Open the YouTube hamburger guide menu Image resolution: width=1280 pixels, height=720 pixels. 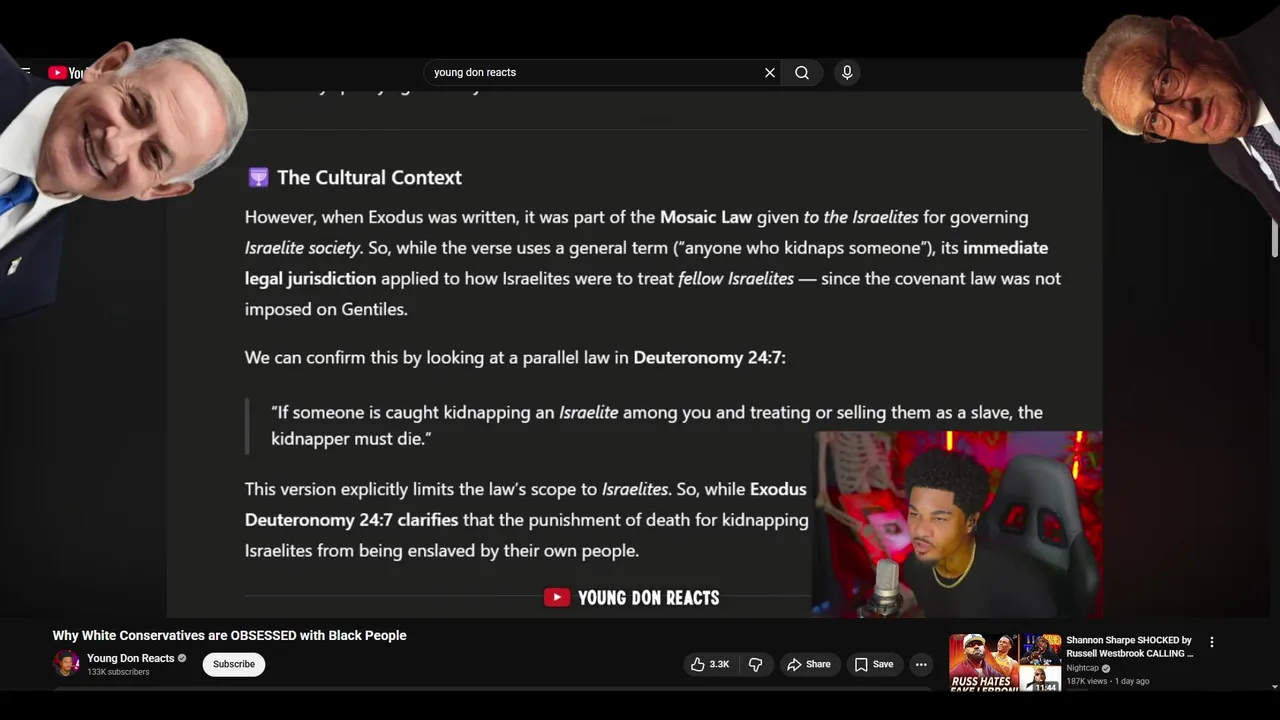pyautogui.click(x=25, y=72)
